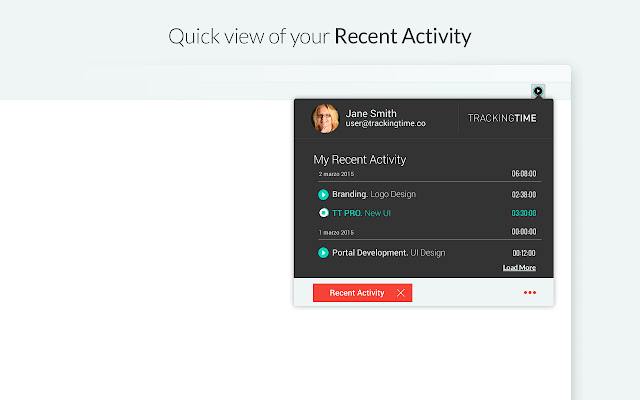This screenshot has height=400, width=640.
Task: Open the TT PRO New UI task
Action: pyautogui.click(x=354, y=213)
